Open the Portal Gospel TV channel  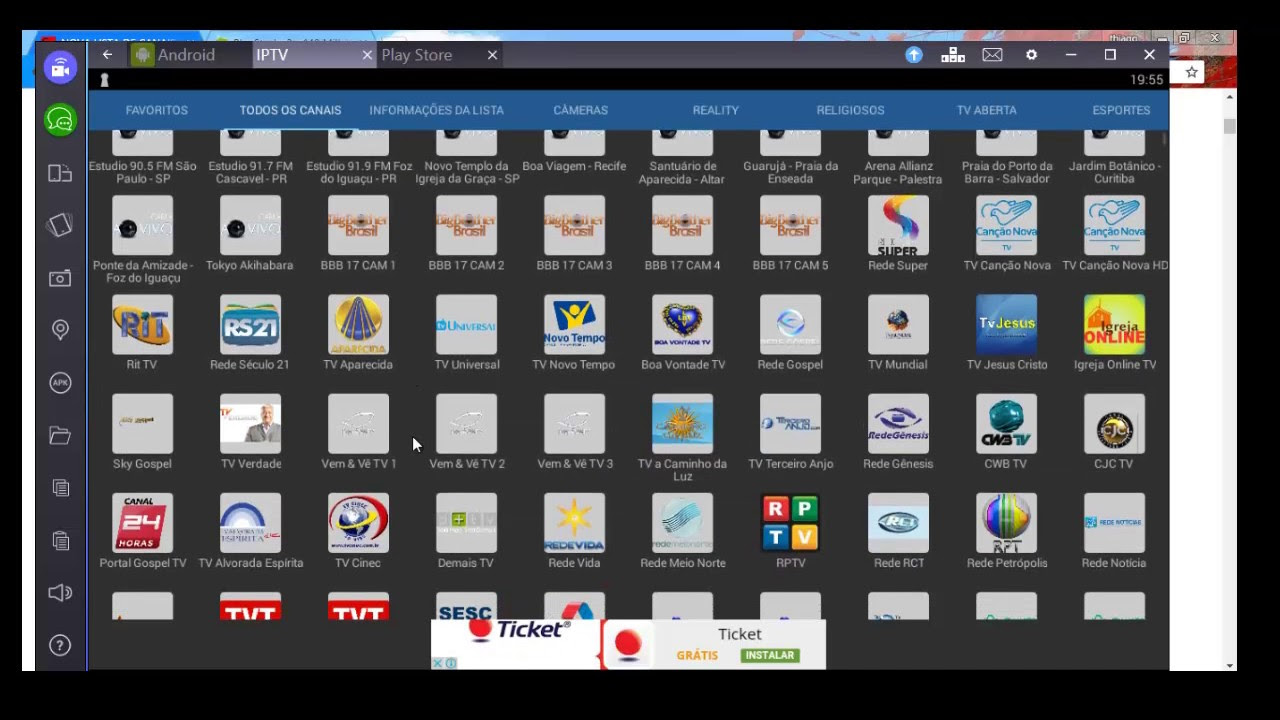142,523
